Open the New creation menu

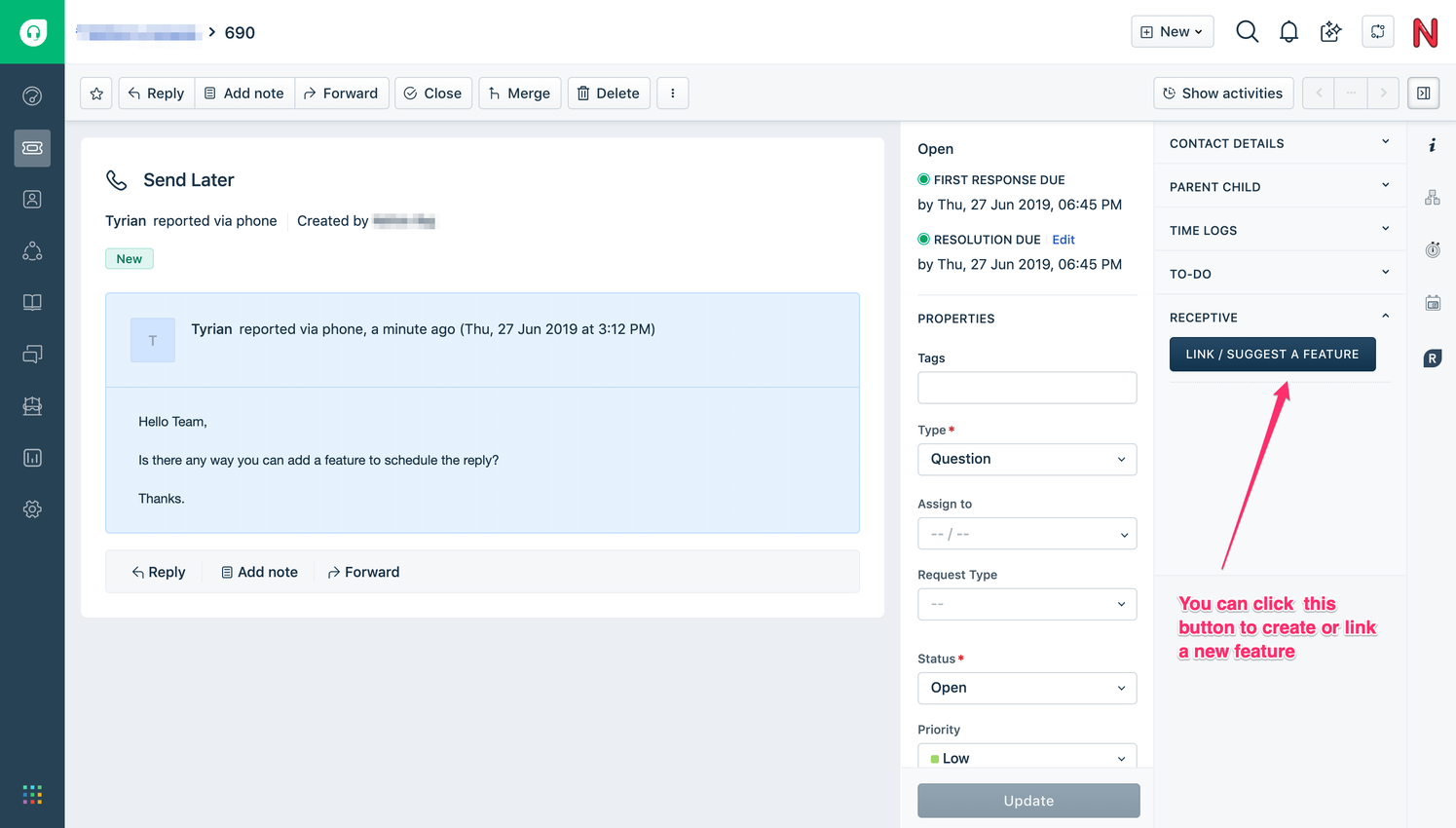pos(1172,31)
